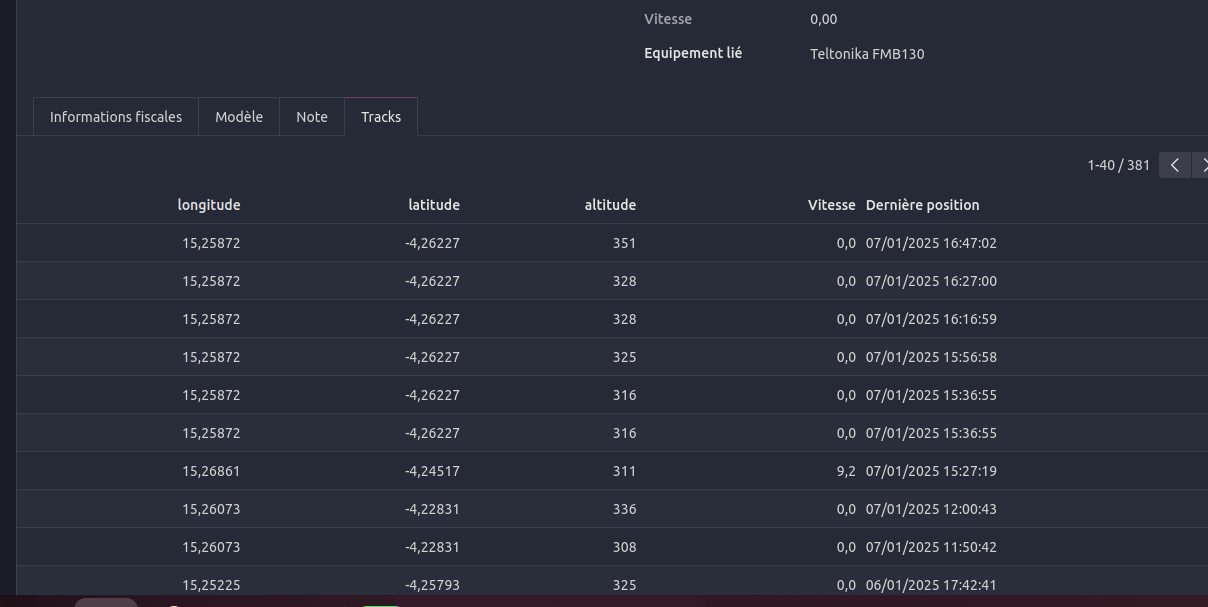Go to previous page of tracks
The image size is (1208, 607).
click(1175, 165)
